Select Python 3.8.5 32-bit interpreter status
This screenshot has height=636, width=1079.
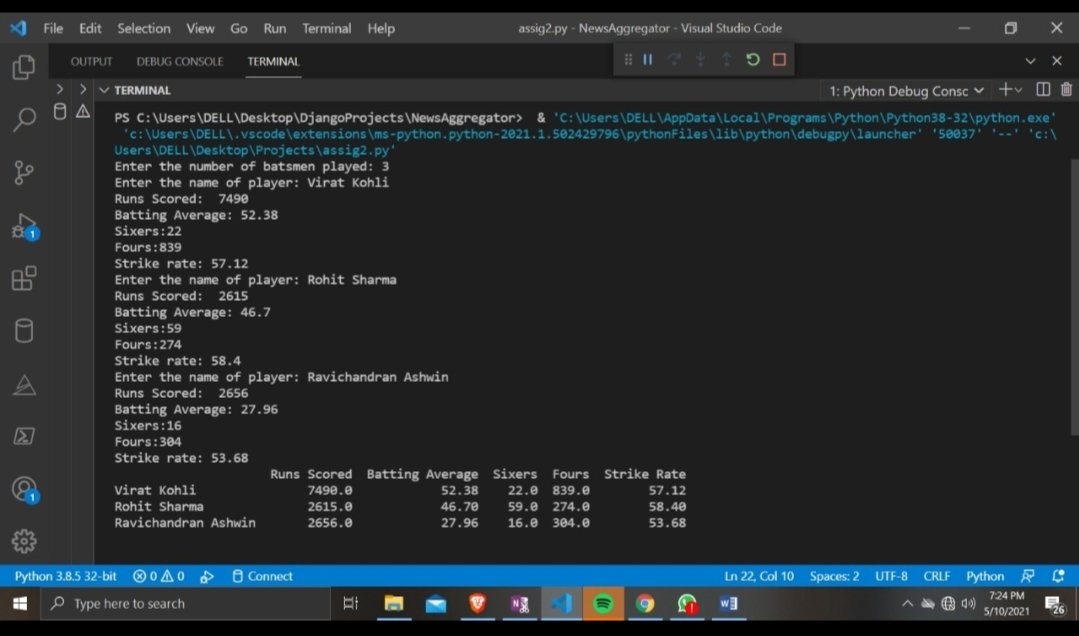[65, 576]
